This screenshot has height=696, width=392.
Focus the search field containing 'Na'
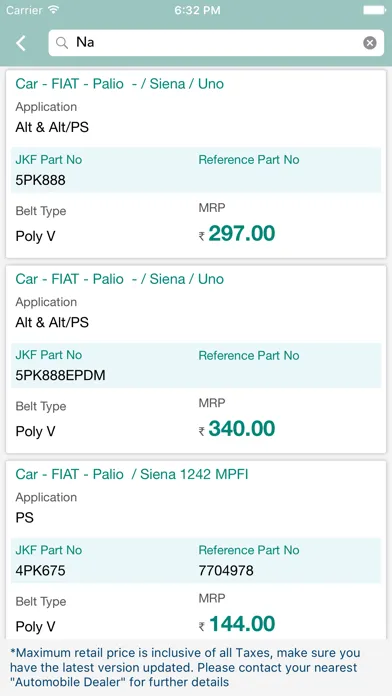point(216,43)
